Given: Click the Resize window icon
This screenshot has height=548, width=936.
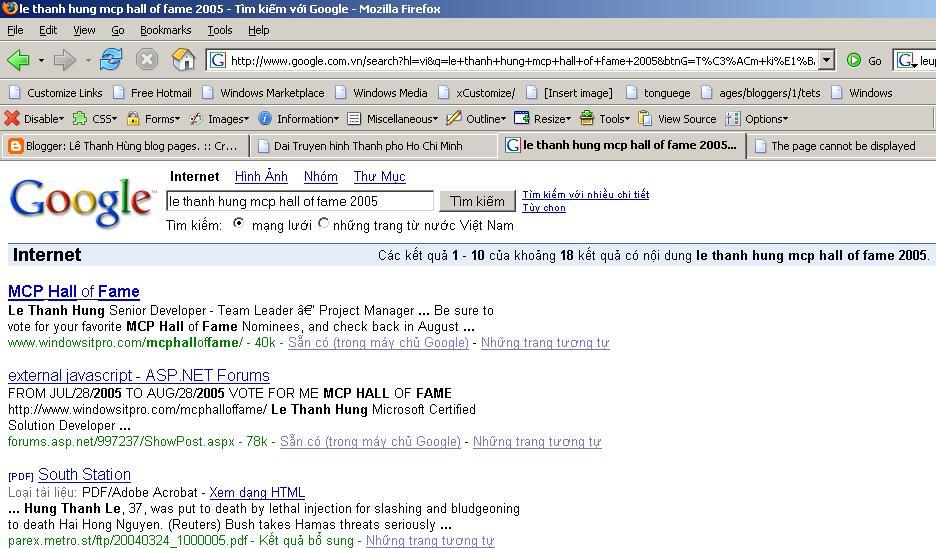Looking at the screenshot, I should [x=522, y=118].
